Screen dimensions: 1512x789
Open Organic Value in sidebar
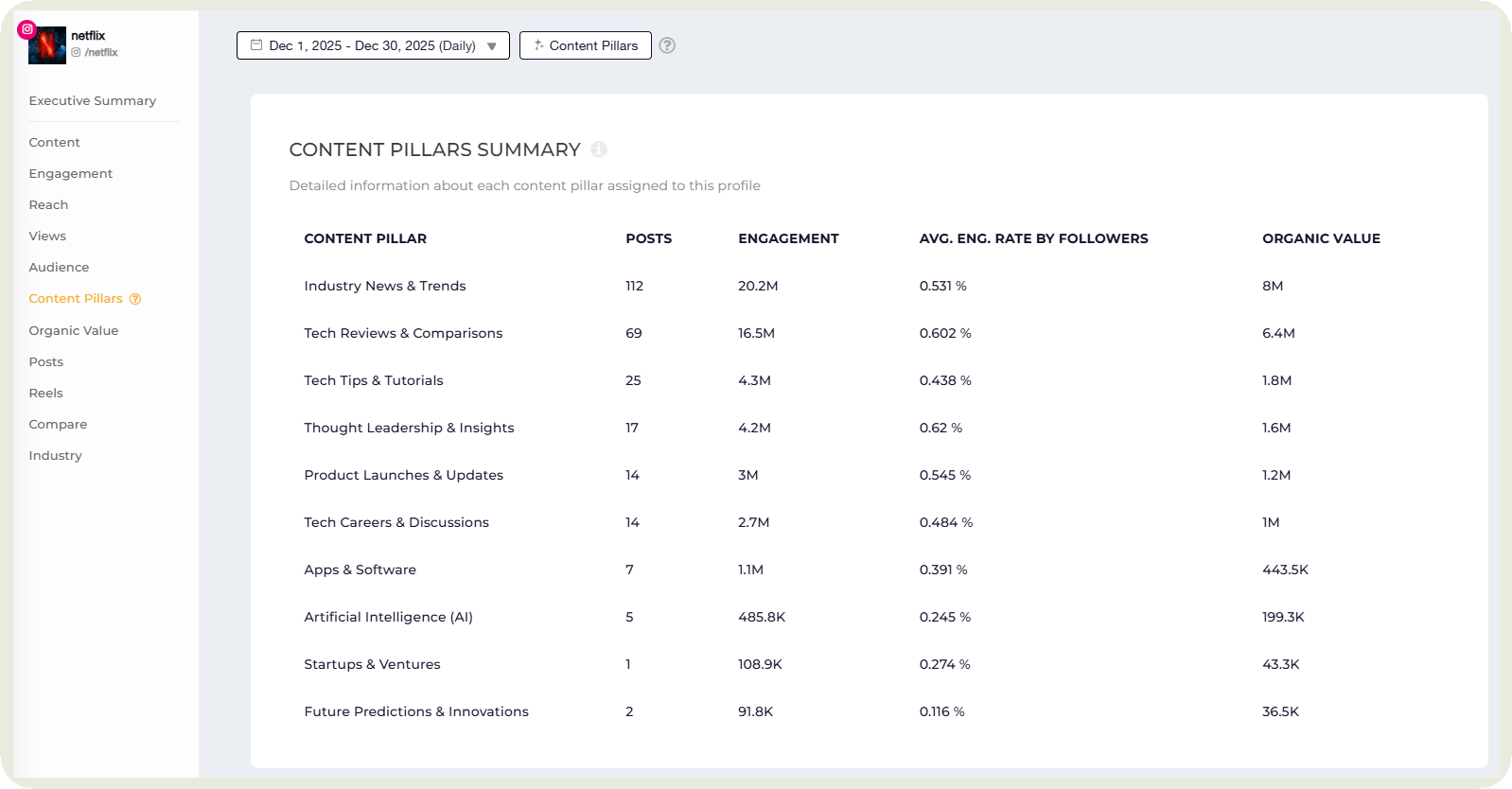click(74, 331)
